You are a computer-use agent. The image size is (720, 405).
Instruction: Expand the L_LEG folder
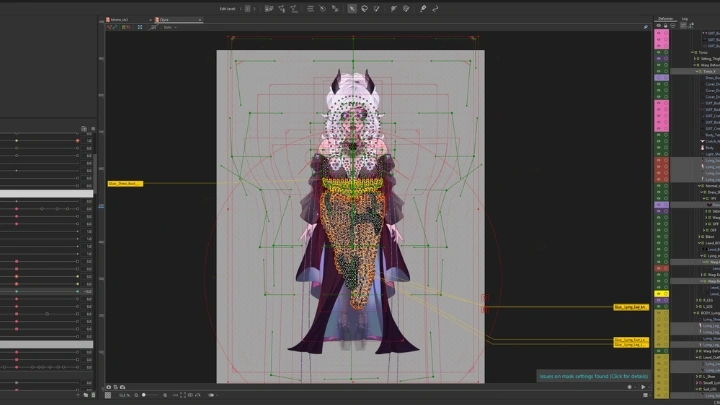tap(697, 306)
